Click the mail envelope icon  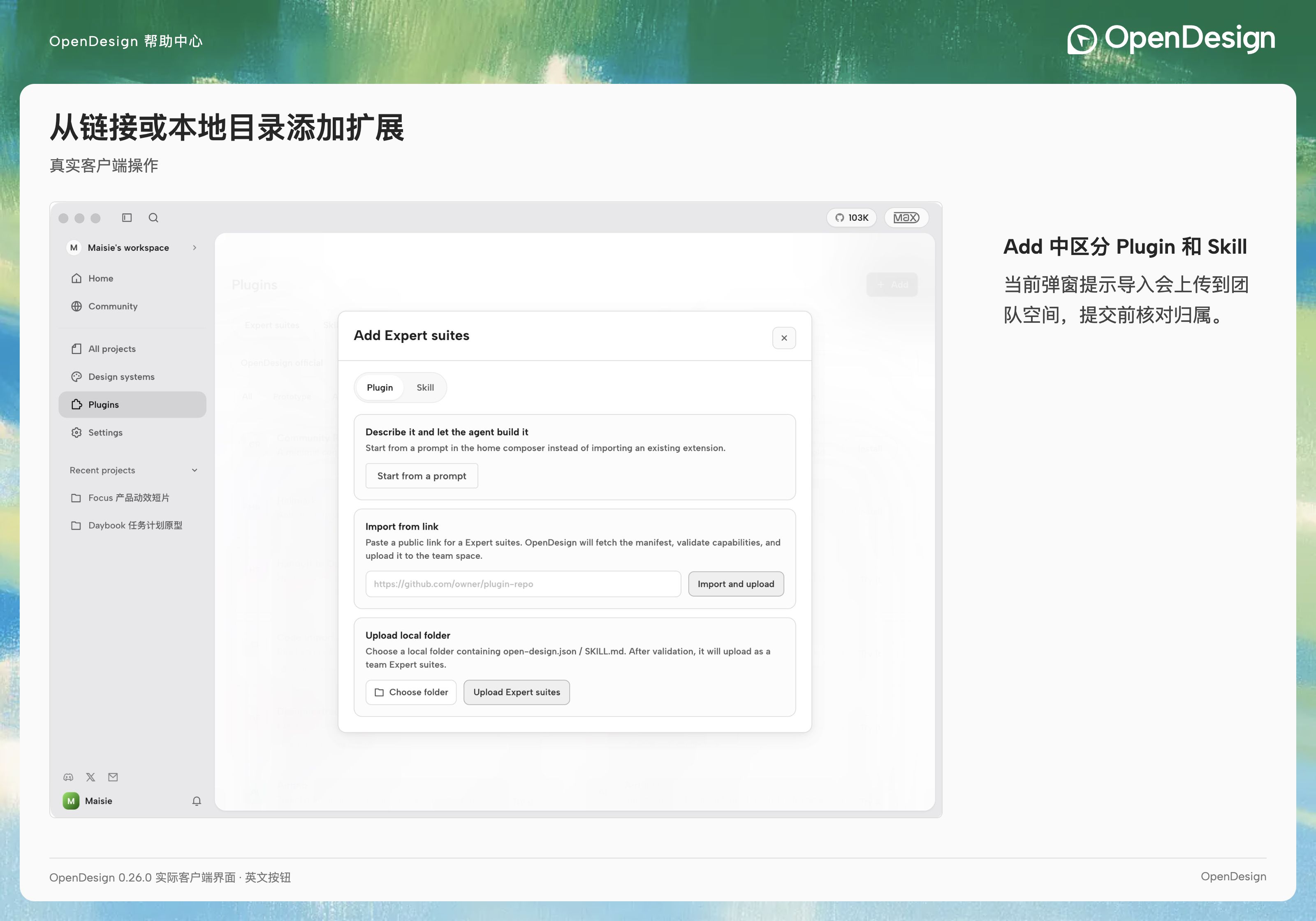point(113,778)
